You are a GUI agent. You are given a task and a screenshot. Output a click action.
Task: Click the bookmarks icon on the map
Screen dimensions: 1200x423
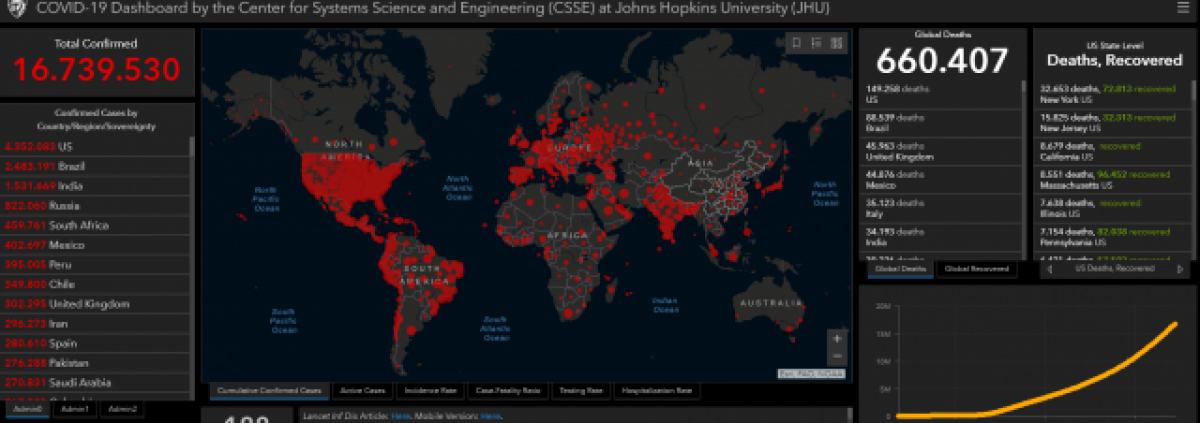tap(796, 43)
